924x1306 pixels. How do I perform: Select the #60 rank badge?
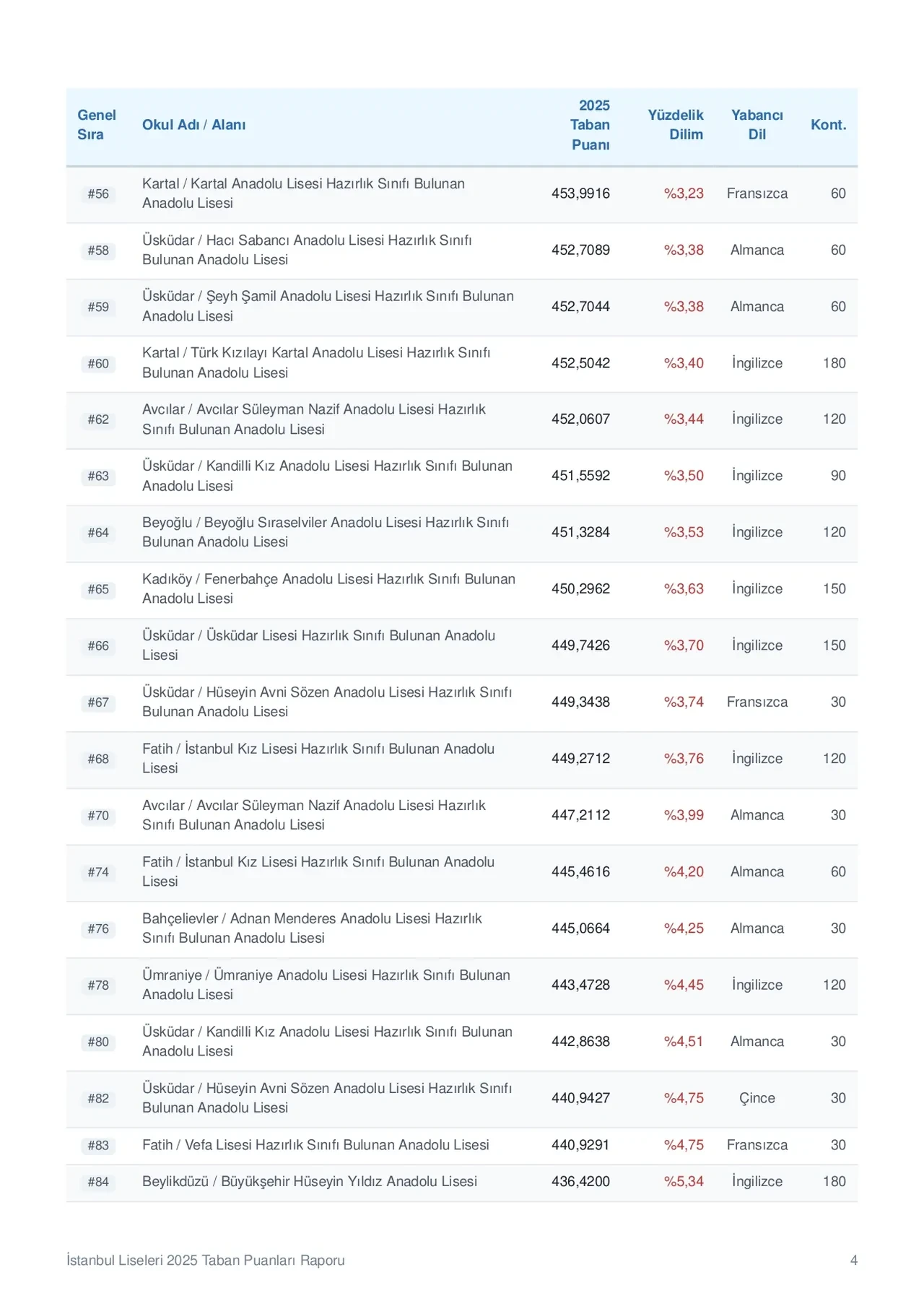[98, 364]
